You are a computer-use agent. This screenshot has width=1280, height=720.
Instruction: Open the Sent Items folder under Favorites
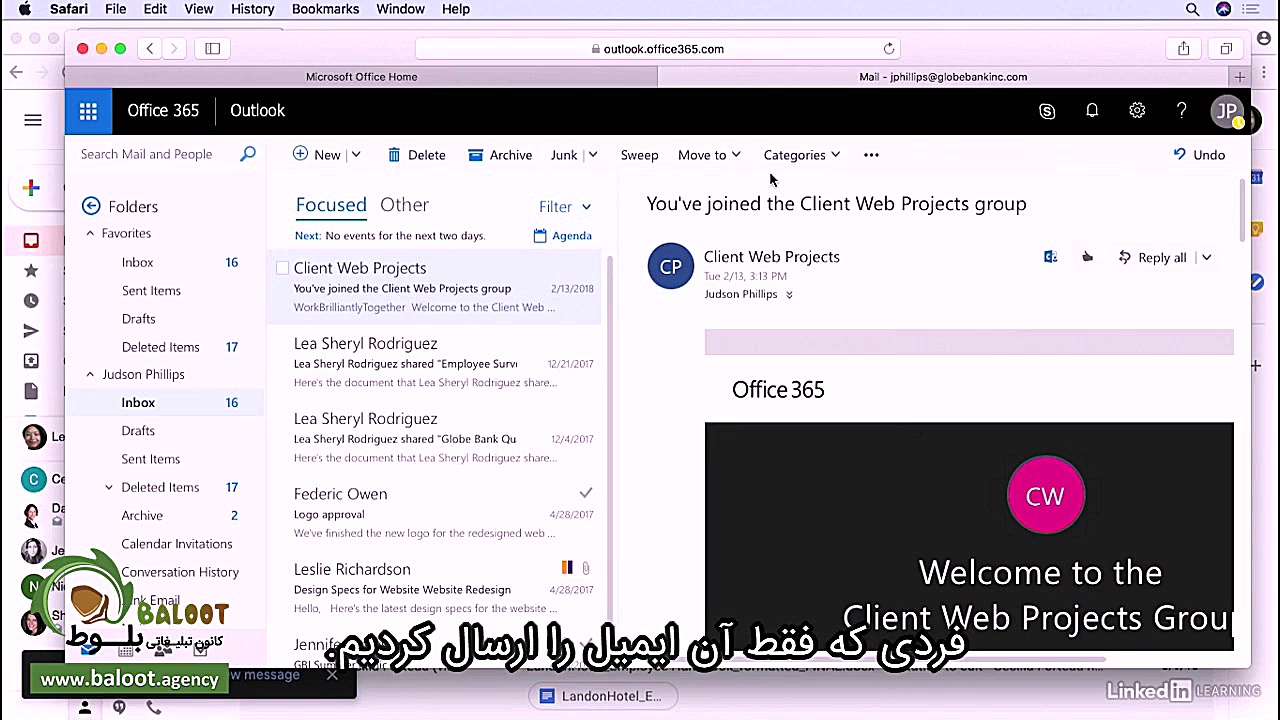click(x=151, y=290)
